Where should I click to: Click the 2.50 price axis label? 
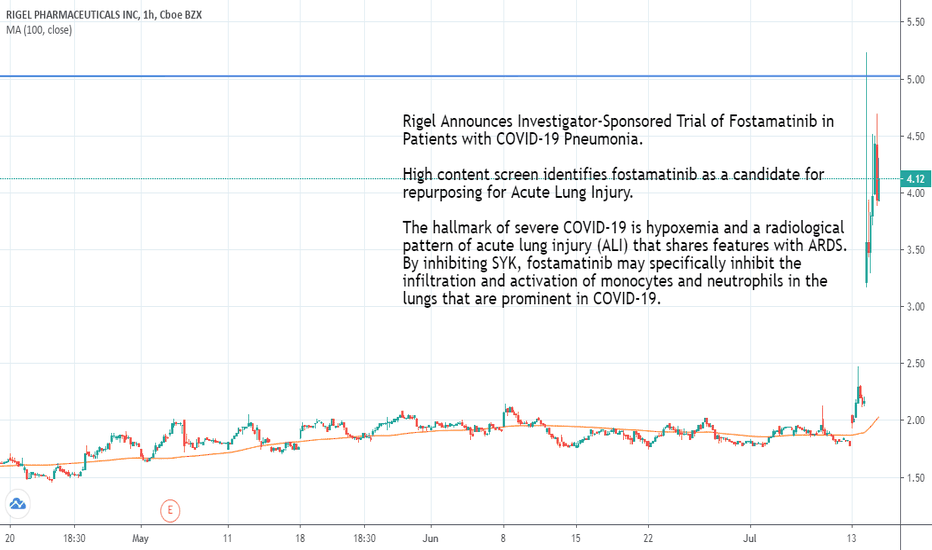point(915,363)
